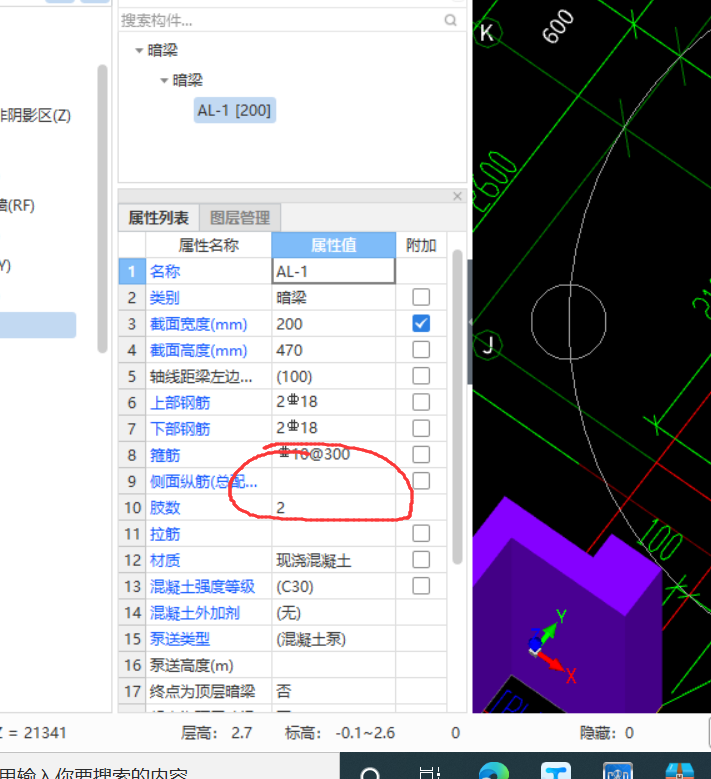Viewport: 711px width, 779px height.
Task: Switch to the 属性列表 tab
Action: (158, 218)
